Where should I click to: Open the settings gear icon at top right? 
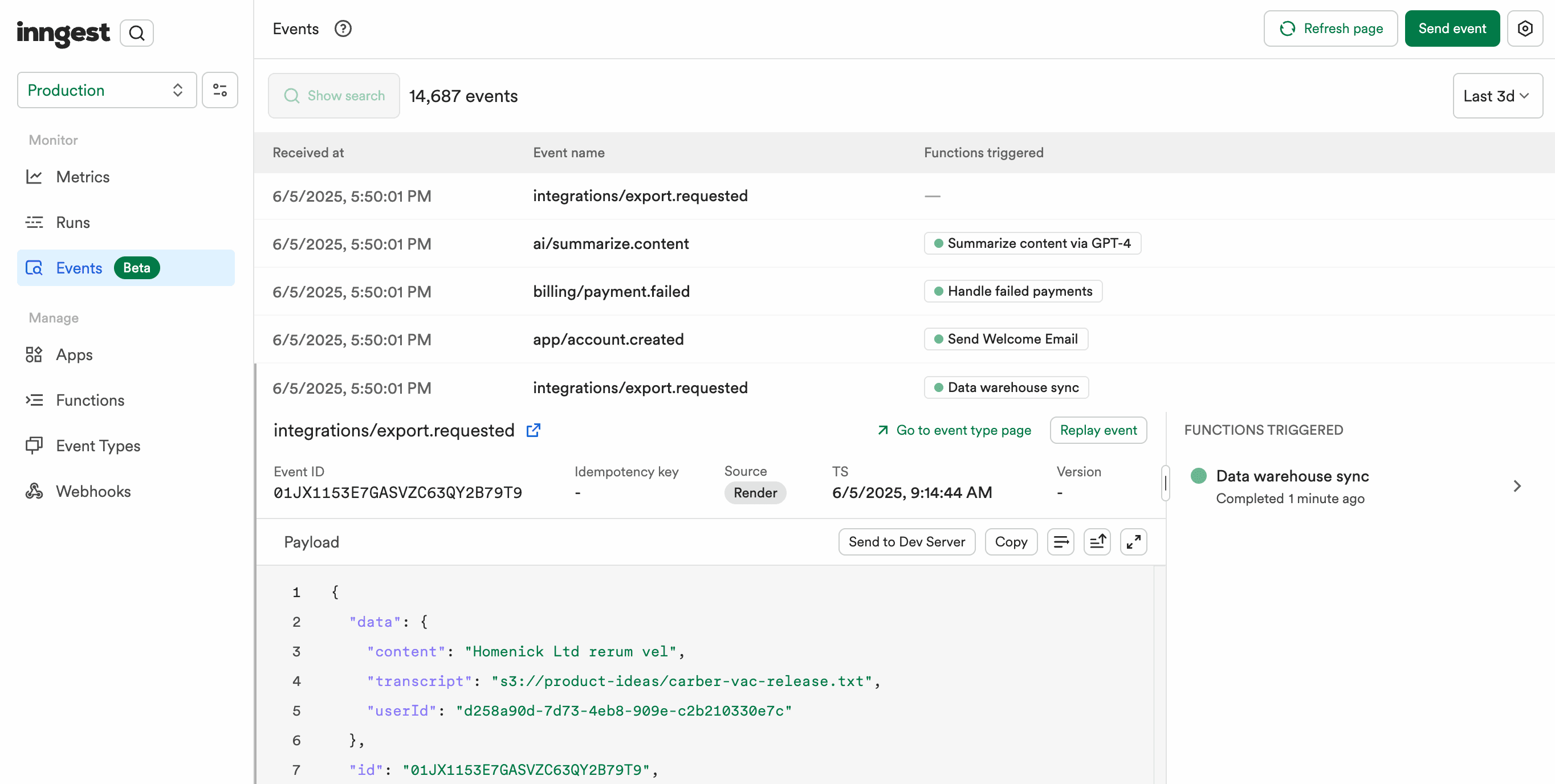1525,28
